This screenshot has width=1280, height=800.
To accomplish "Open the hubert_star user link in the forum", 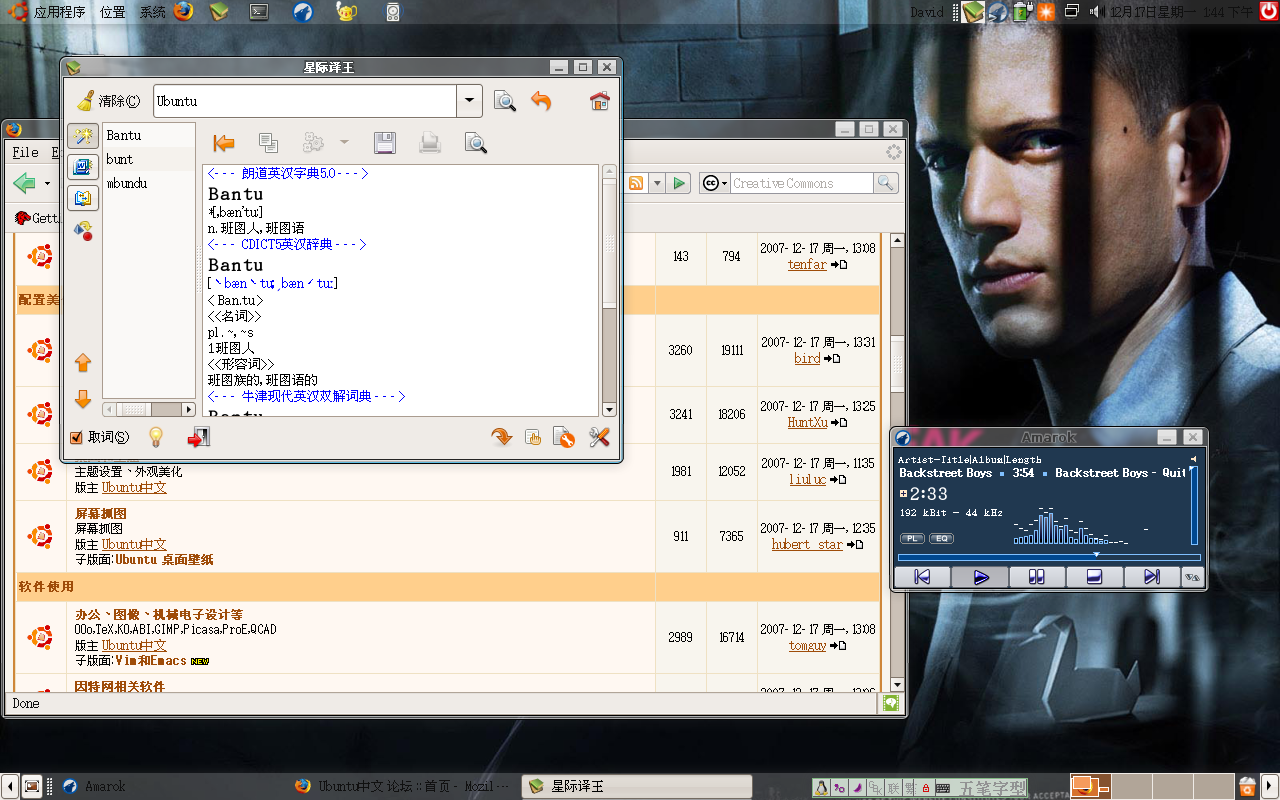I will [x=807, y=545].
